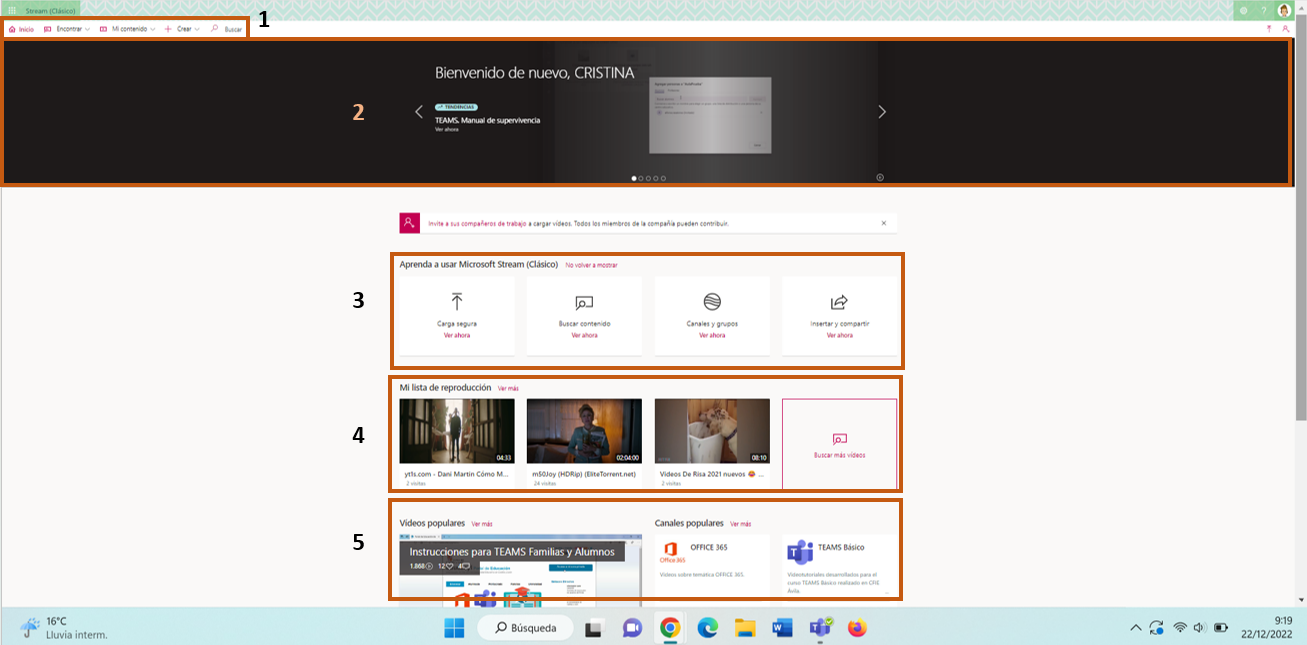Viewport: 1307px width, 645px height.
Task: Pause the carousel autoplay button
Action: pyautogui.click(x=880, y=177)
